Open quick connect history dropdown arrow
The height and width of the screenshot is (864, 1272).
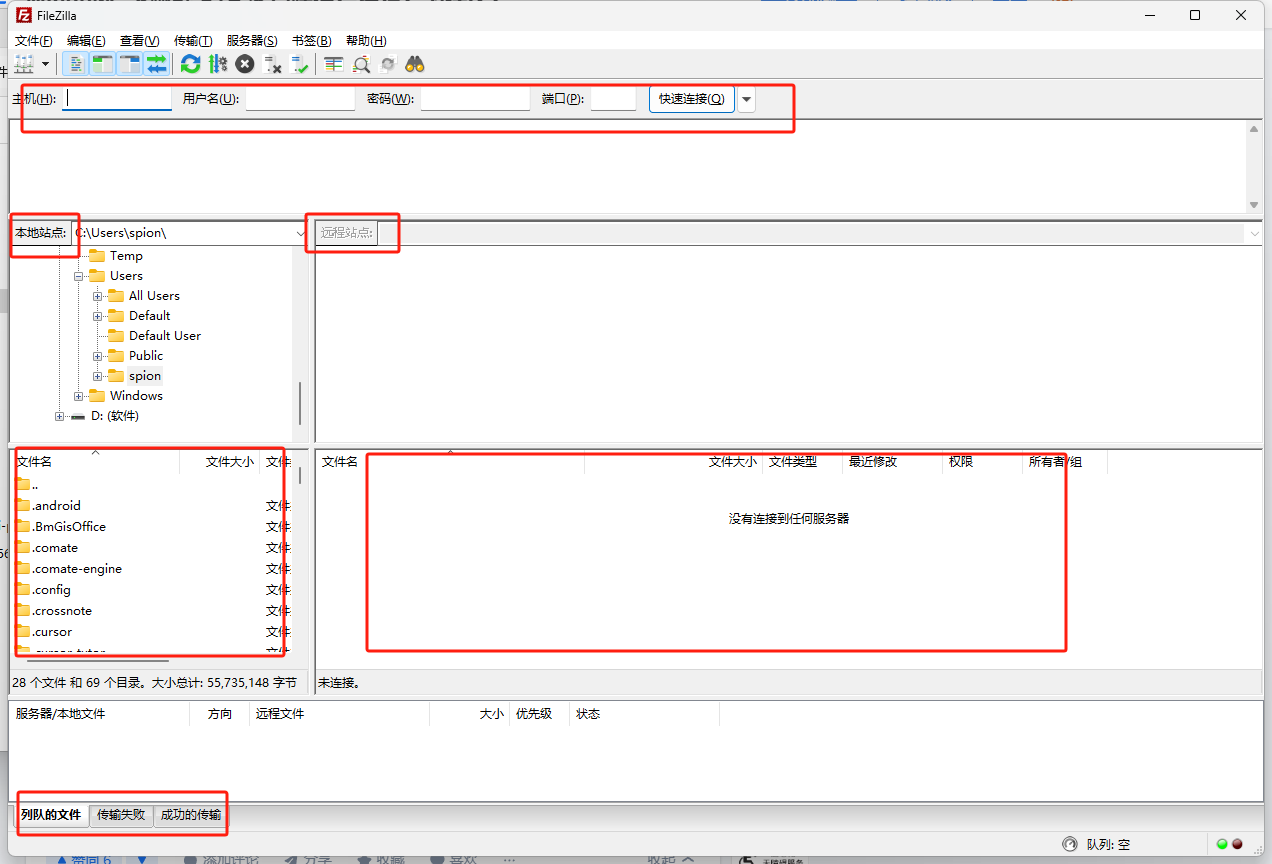747,99
